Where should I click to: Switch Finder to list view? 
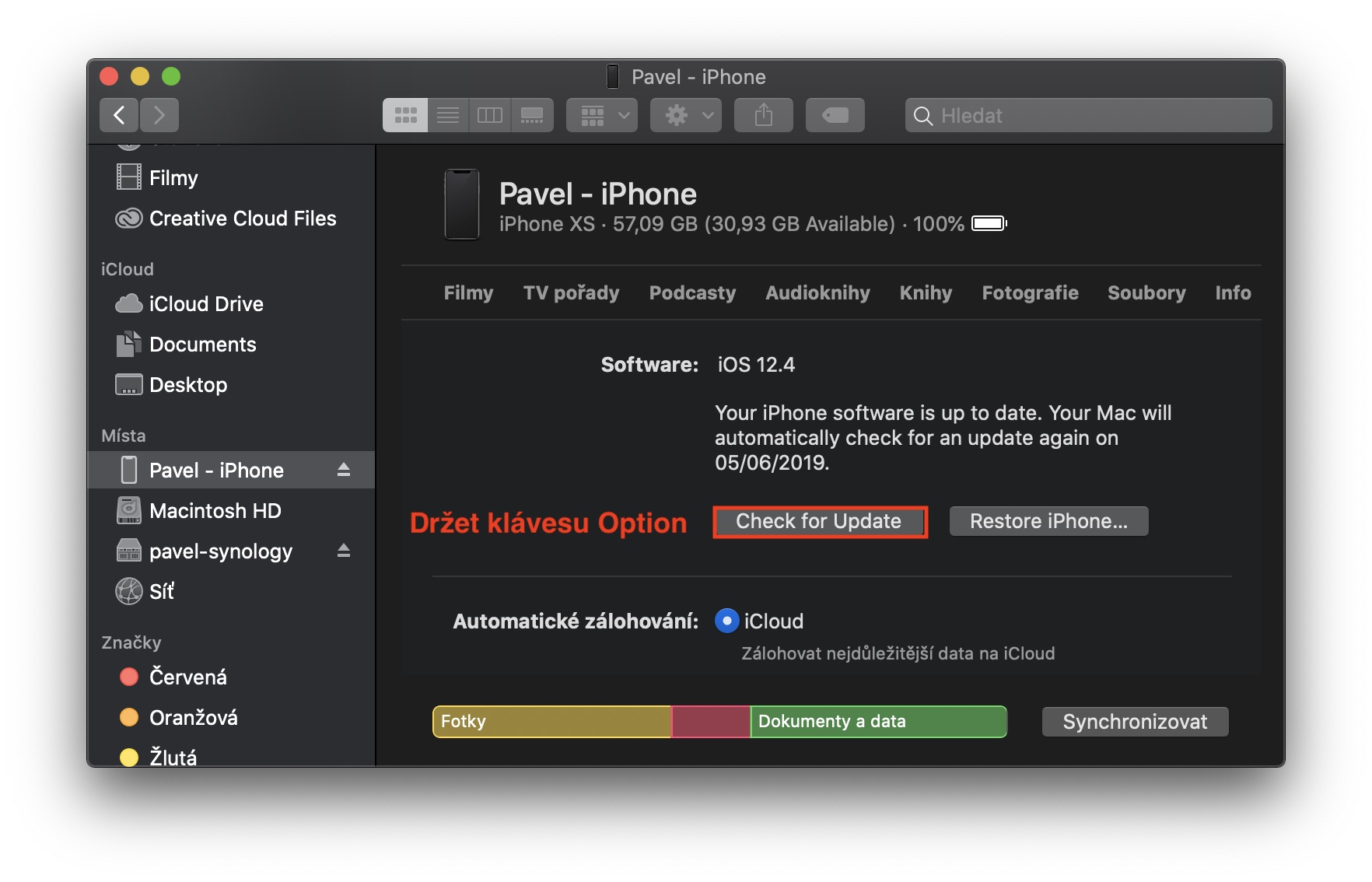tap(448, 115)
